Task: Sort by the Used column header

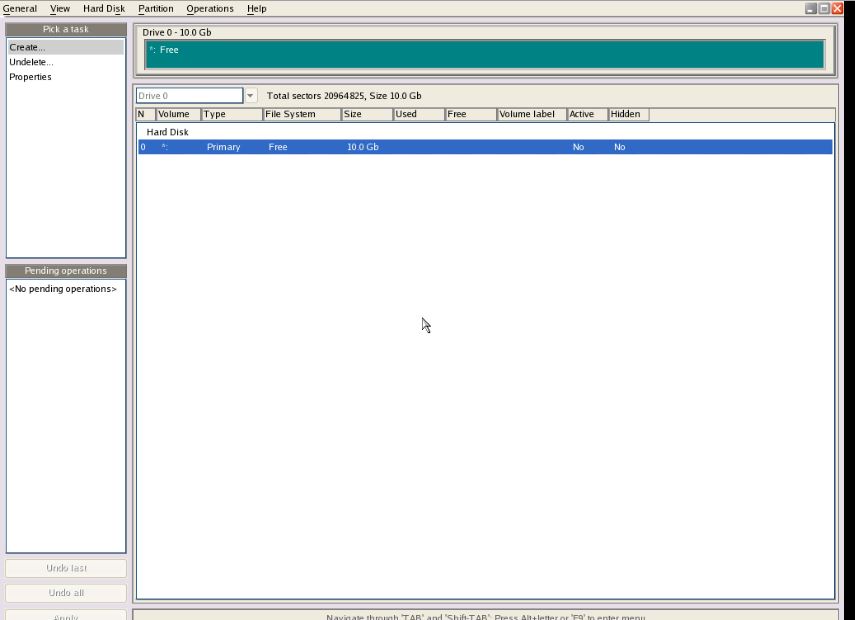Action: 419,114
